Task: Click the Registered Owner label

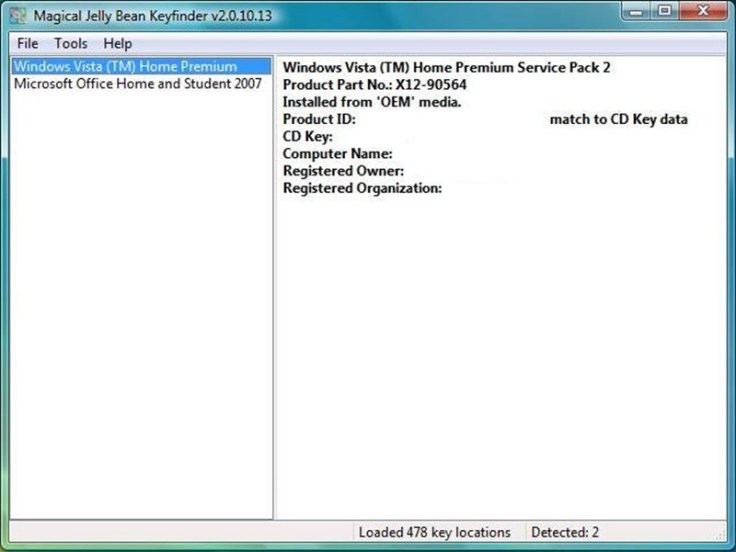Action: pyautogui.click(x=343, y=171)
